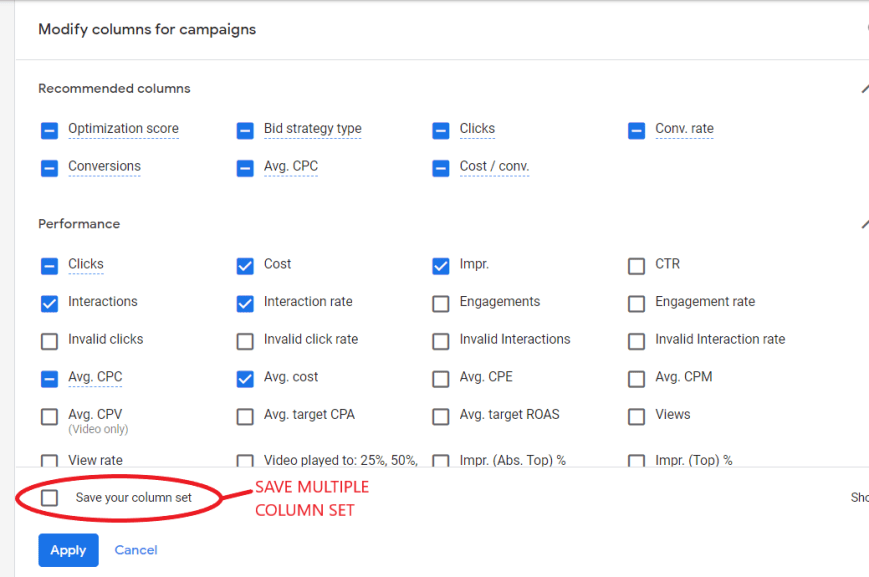The height and width of the screenshot is (577, 869).
Task: Select the Avg. CPV video only checkbox
Action: [49, 417]
